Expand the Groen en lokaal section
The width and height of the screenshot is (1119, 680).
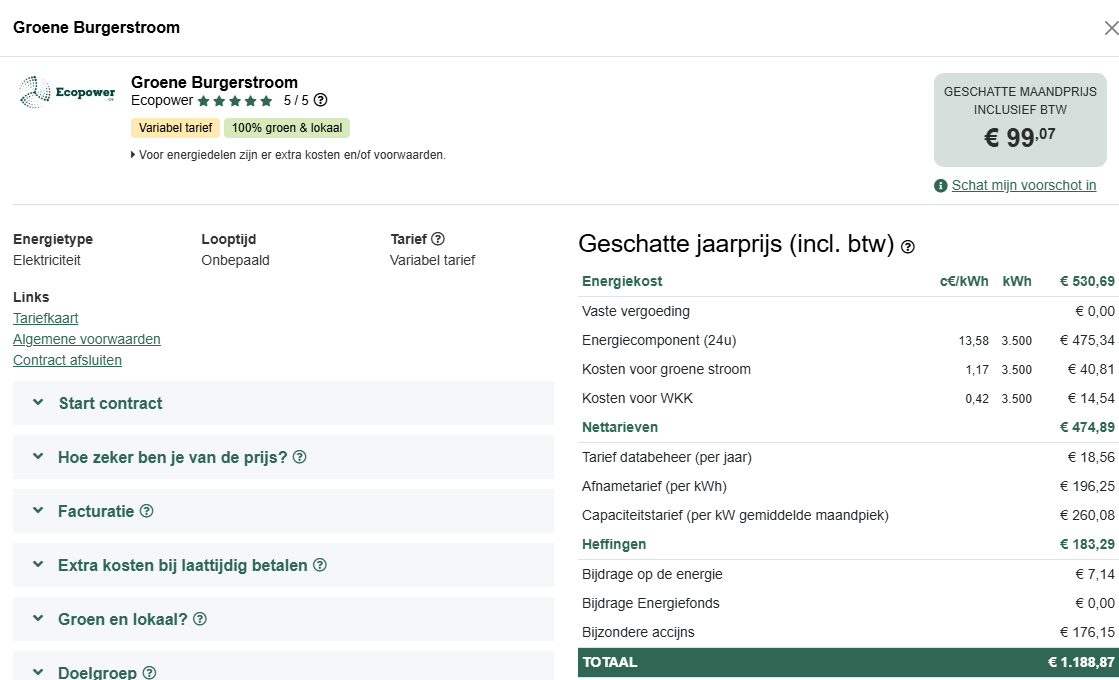coord(122,619)
